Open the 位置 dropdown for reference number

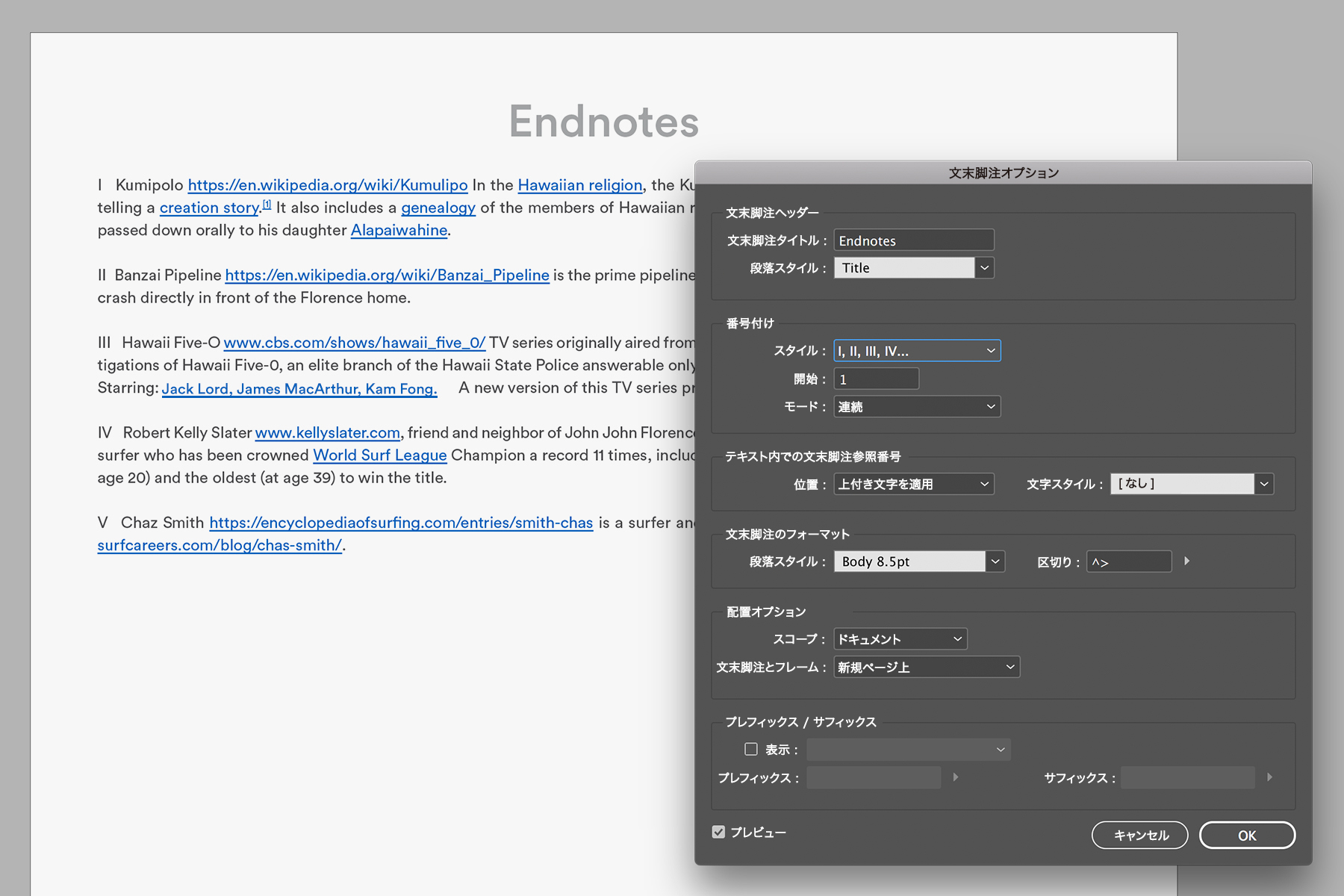click(914, 484)
